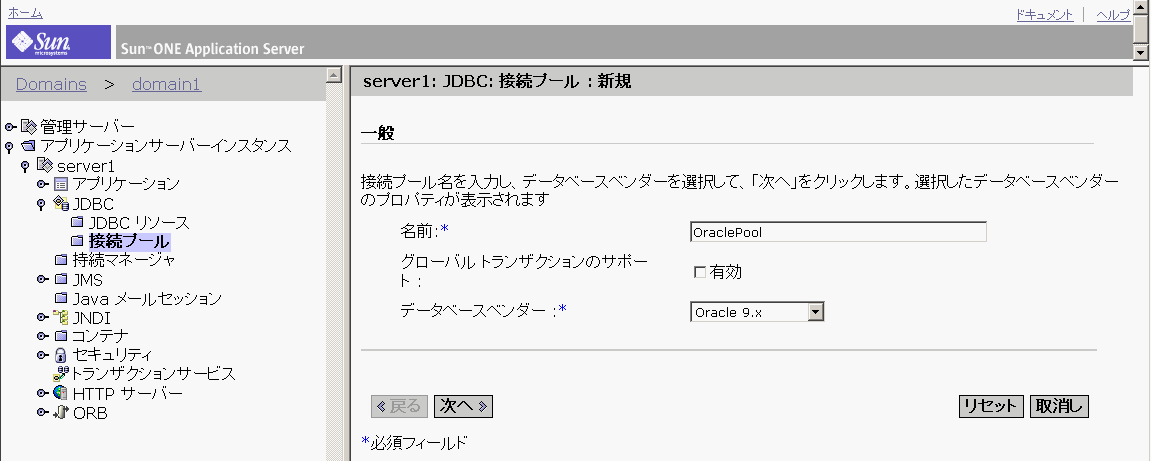
Task: Expand the JNDI tree node
Action: (43, 318)
